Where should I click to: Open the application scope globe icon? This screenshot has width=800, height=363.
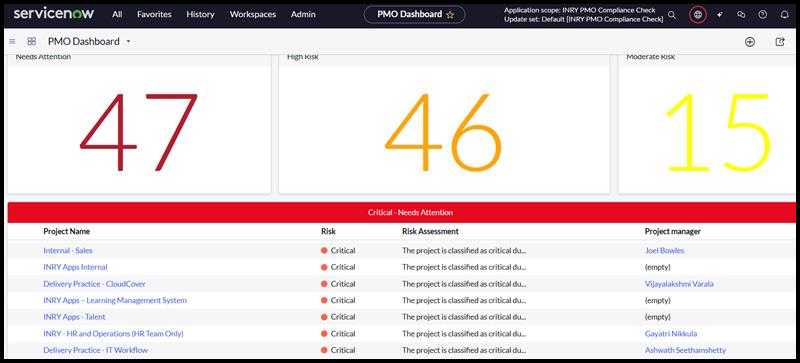pos(697,15)
